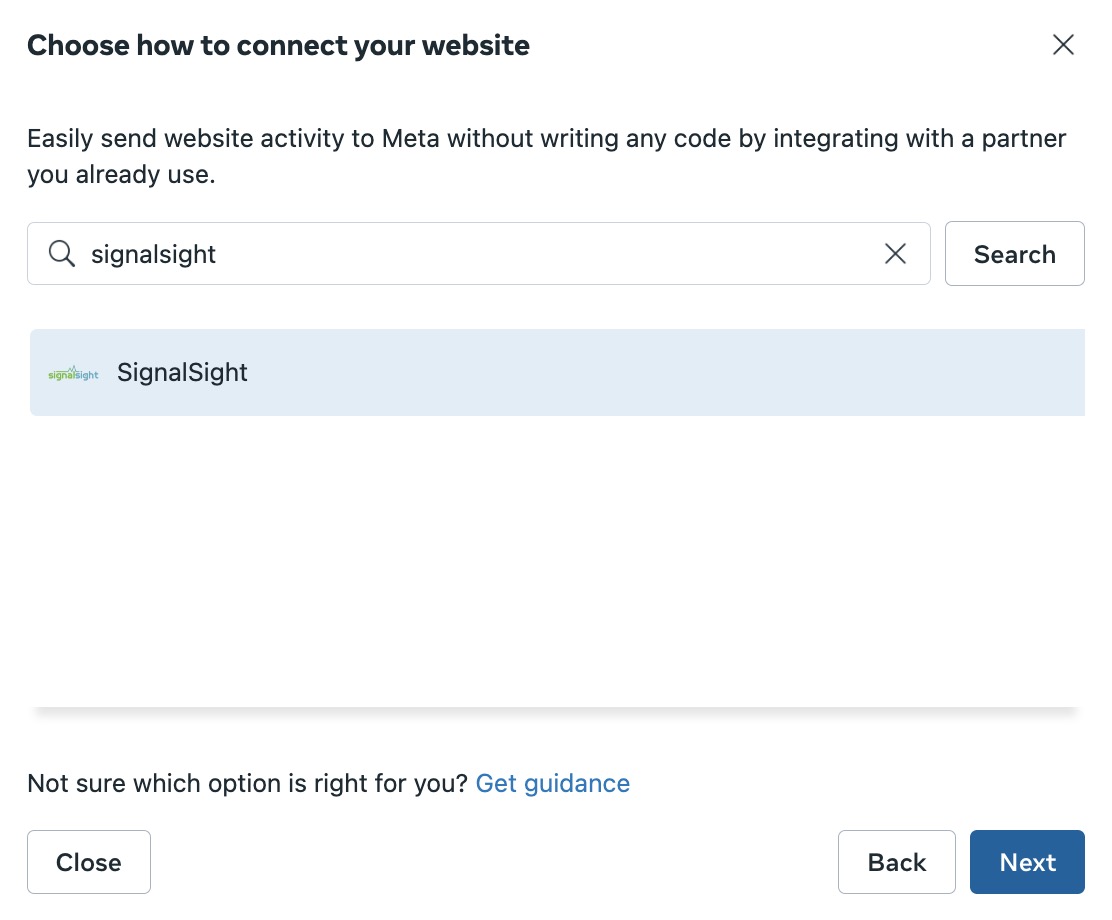Clear the signalsight search text with the X icon
Screen dimensions: 1112x920
[x=895, y=253]
